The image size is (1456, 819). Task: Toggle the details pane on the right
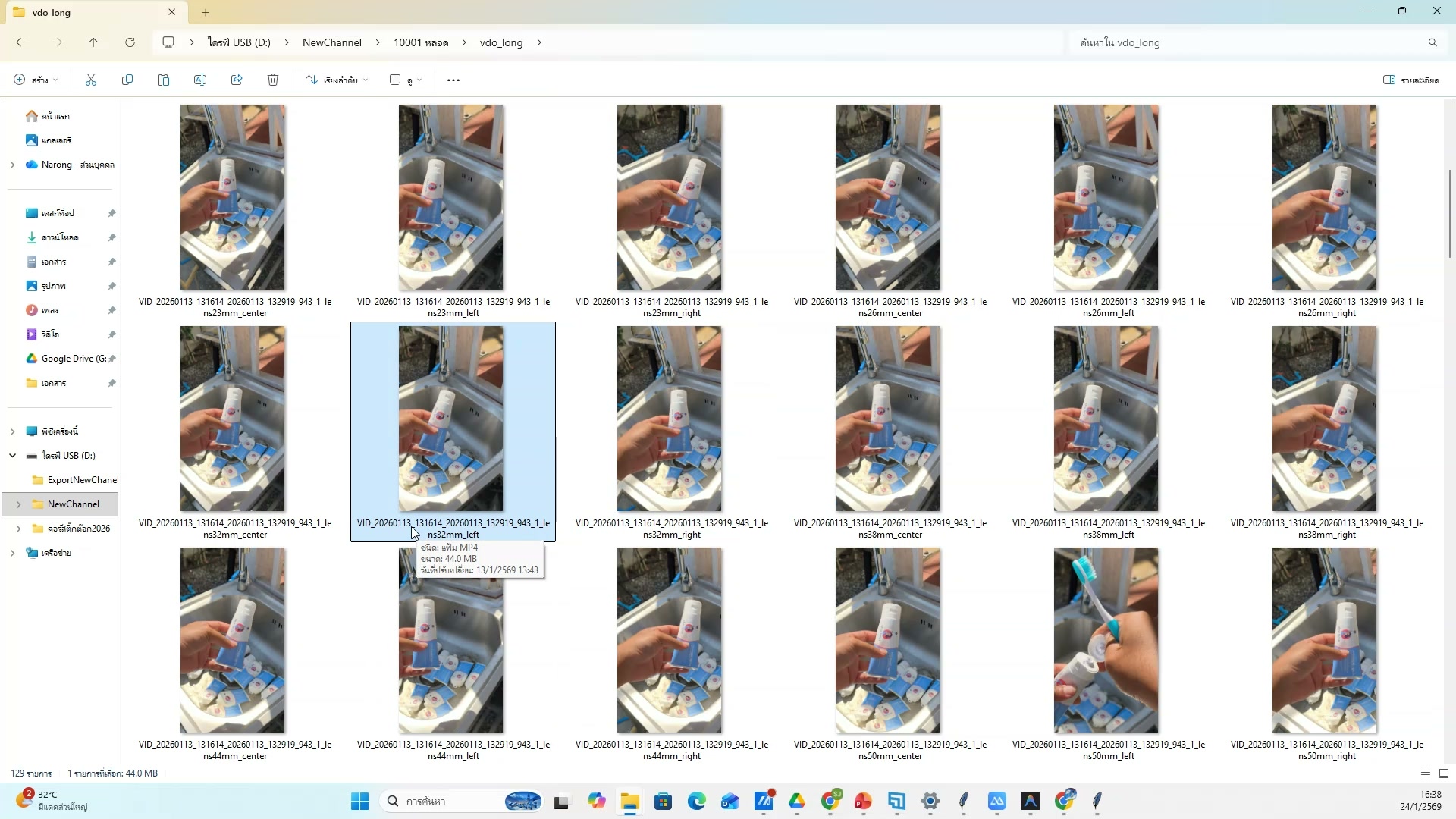coord(1410,80)
